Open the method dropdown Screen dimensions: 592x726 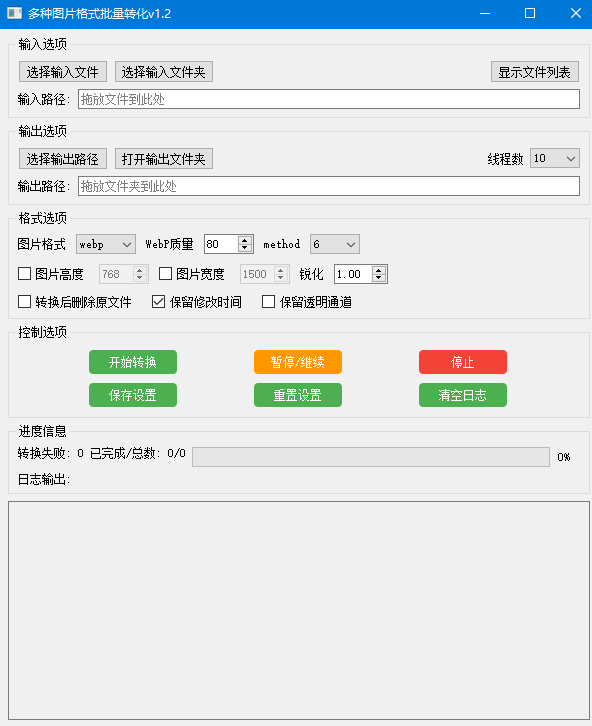point(335,244)
